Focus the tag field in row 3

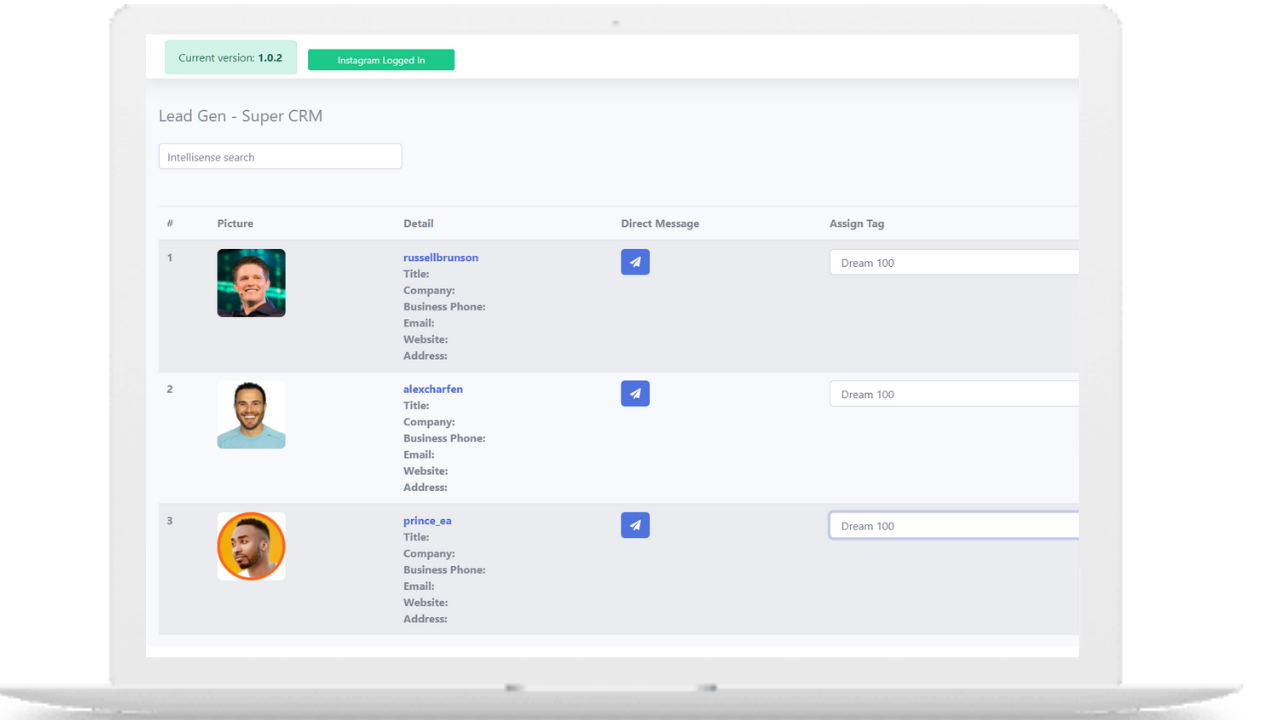[953, 526]
